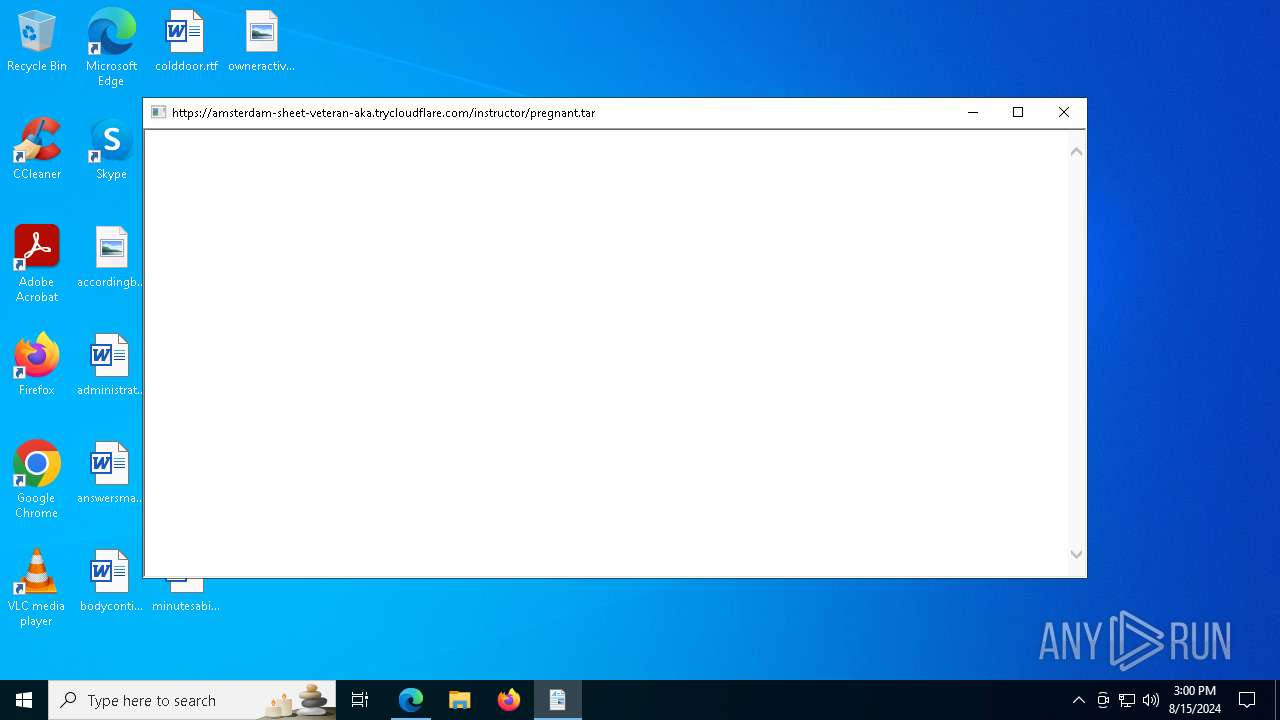Launch VLC media player shortcut

click(x=37, y=589)
